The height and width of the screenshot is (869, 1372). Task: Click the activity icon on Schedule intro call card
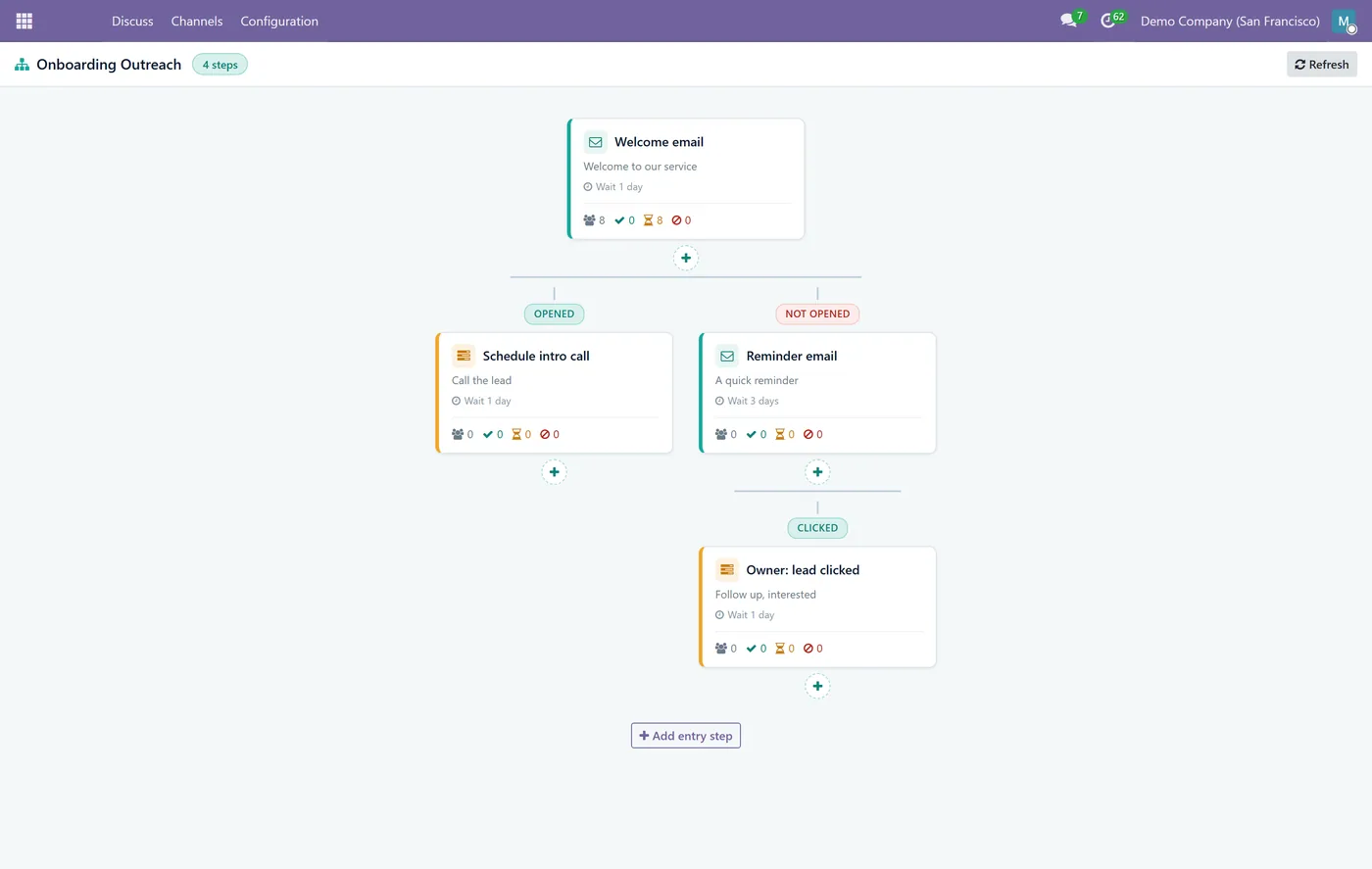pyautogui.click(x=464, y=356)
